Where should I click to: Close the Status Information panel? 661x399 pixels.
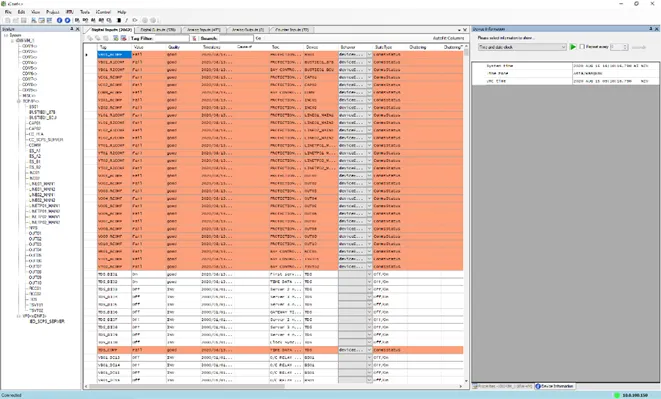coord(657,29)
